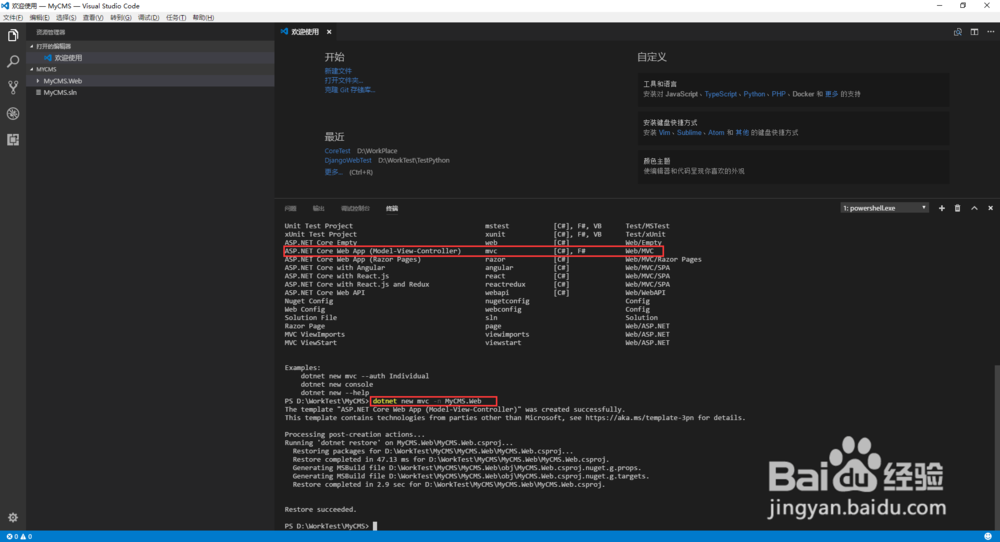Open the Source Control (Git) view
The height and width of the screenshot is (542, 1000).
click(x=13, y=87)
